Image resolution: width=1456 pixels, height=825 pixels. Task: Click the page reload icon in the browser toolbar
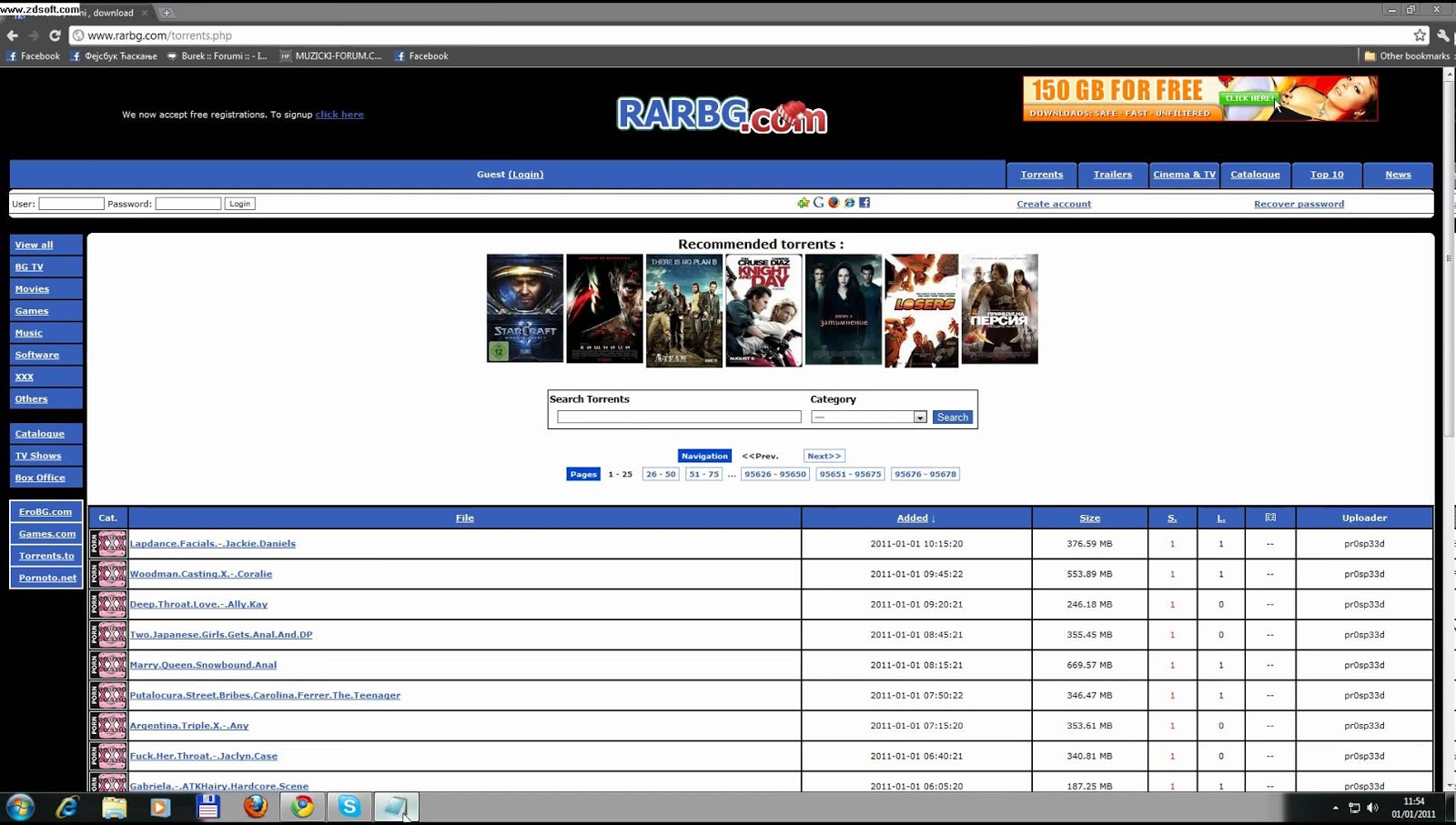click(x=55, y=35)
